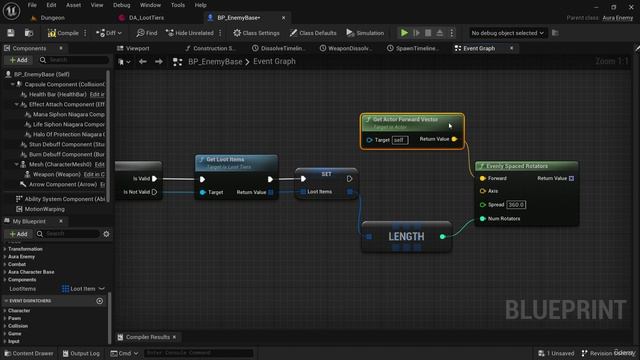Viewport: 640px width, 360px height.
Task: Select the Arrow Component row
Action: (61, 184)
